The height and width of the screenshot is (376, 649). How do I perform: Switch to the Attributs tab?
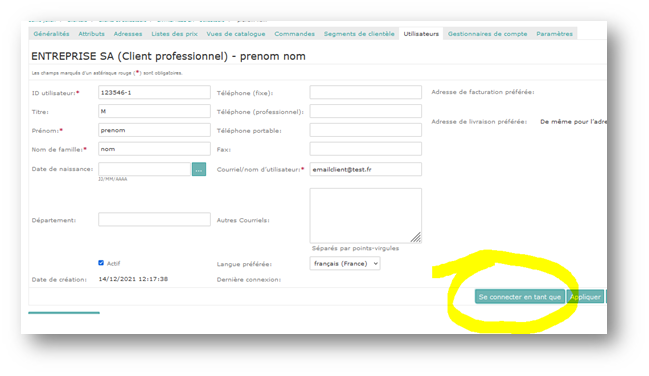point(91,34)
